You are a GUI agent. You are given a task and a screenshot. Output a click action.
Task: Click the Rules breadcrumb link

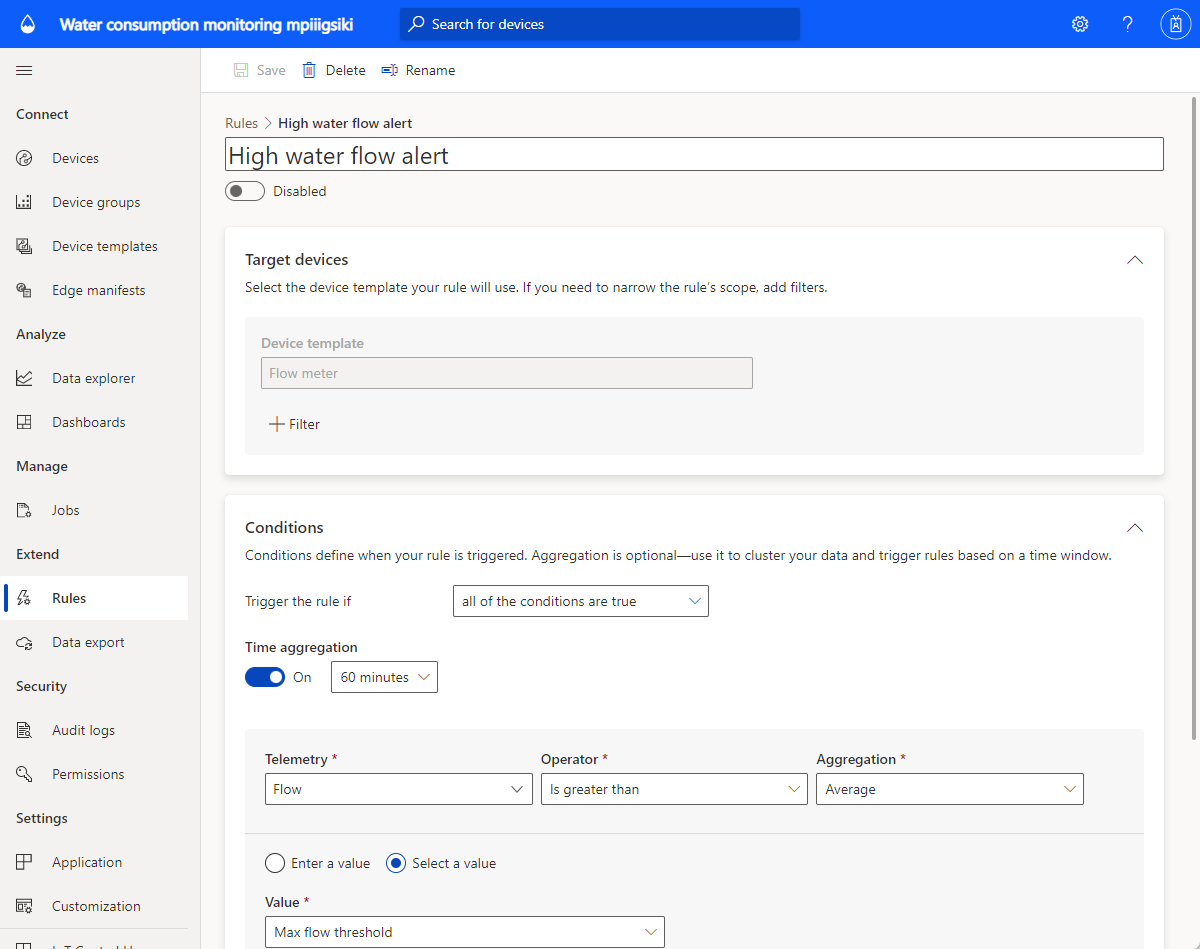[241, 123]
